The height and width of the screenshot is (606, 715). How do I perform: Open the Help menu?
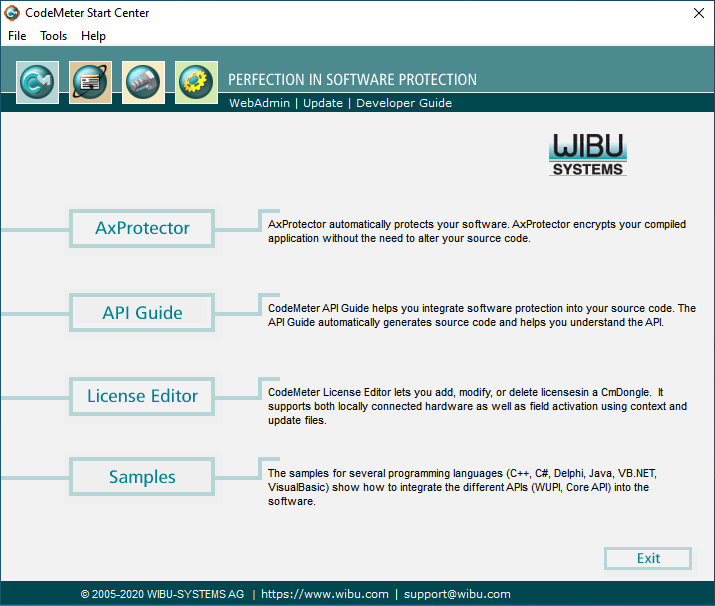coord(93,36)
